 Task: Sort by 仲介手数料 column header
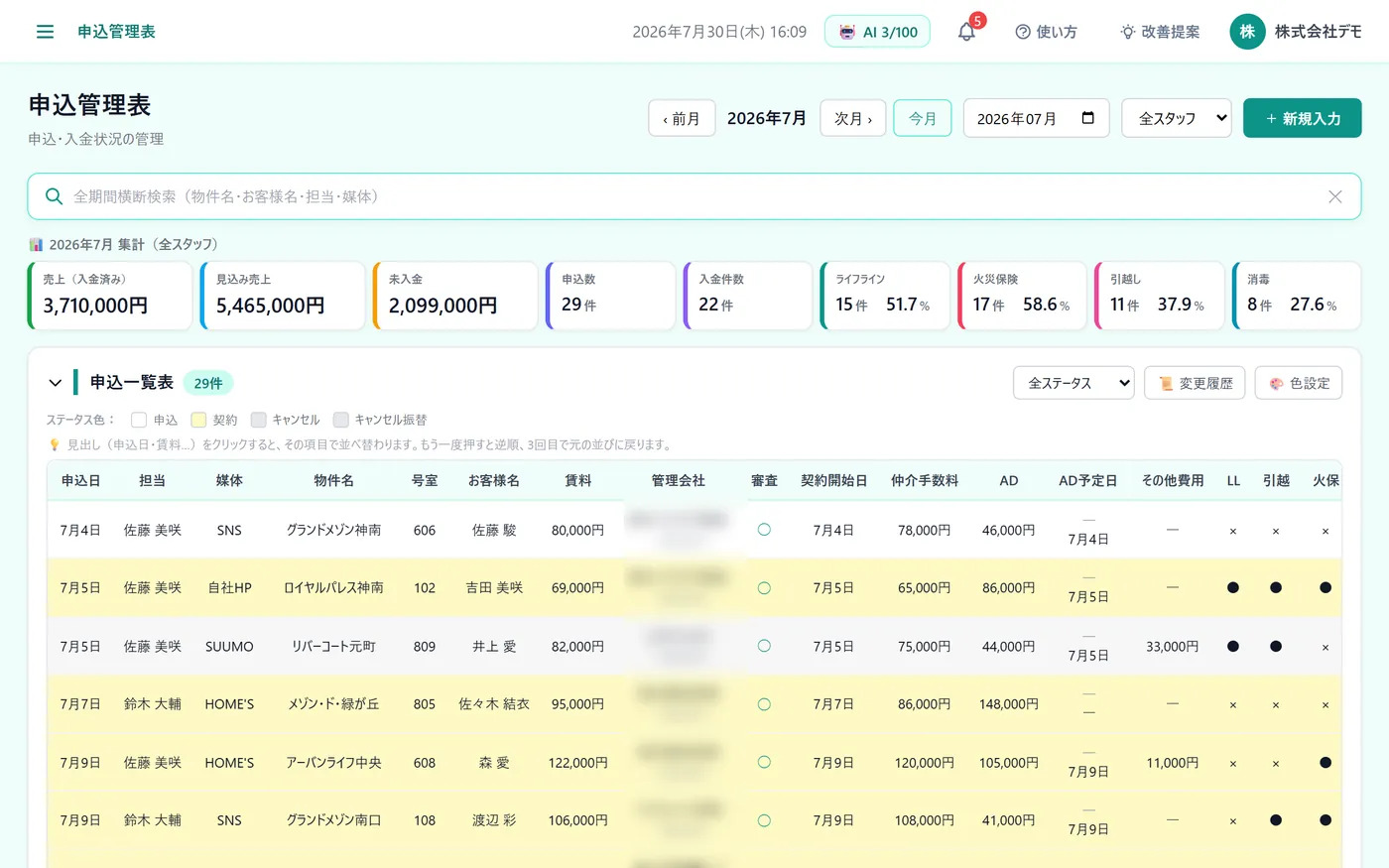[x=925, y=480]
